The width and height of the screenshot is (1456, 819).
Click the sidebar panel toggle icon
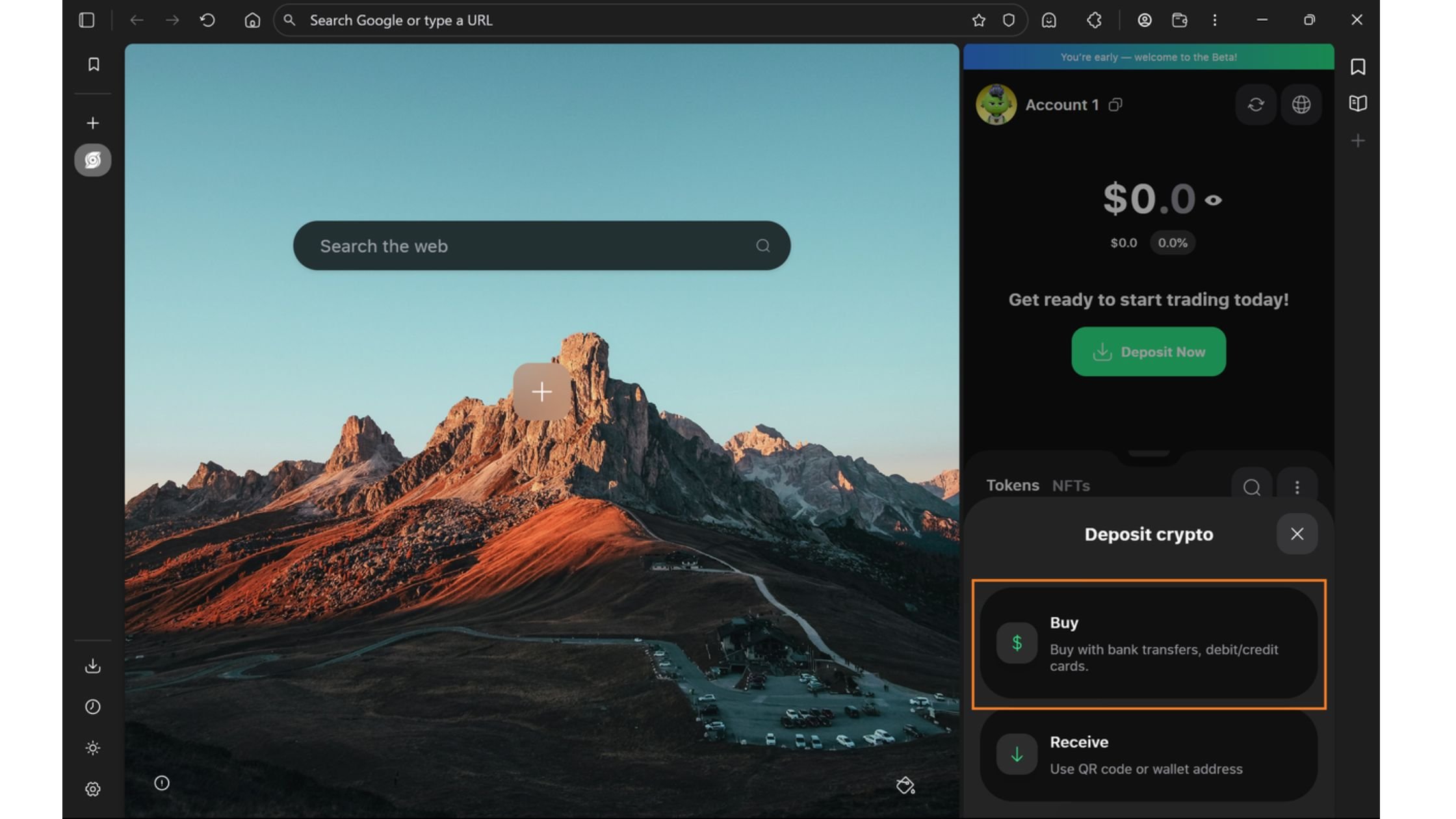[x=86, y=20]
